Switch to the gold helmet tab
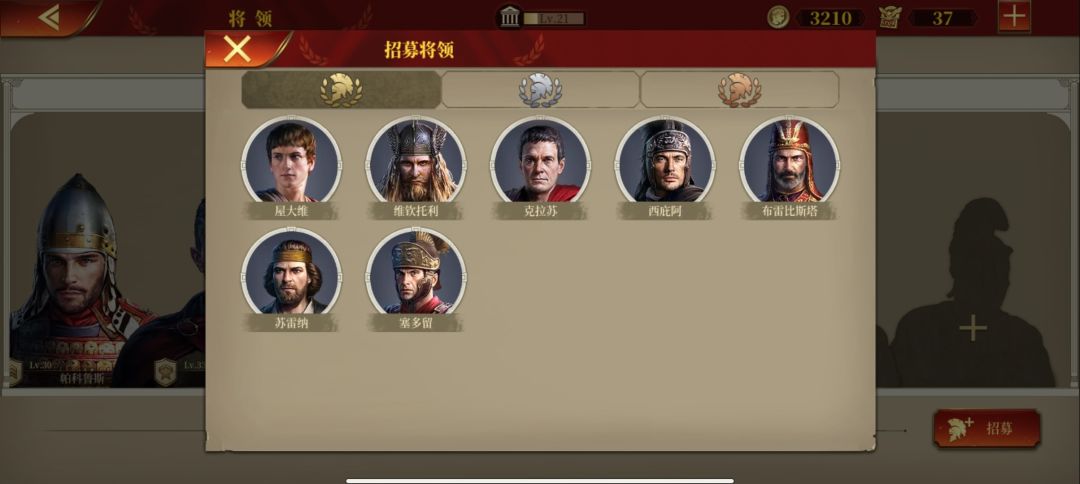This screenshot has width=1080, height=484. click(341, 90)
